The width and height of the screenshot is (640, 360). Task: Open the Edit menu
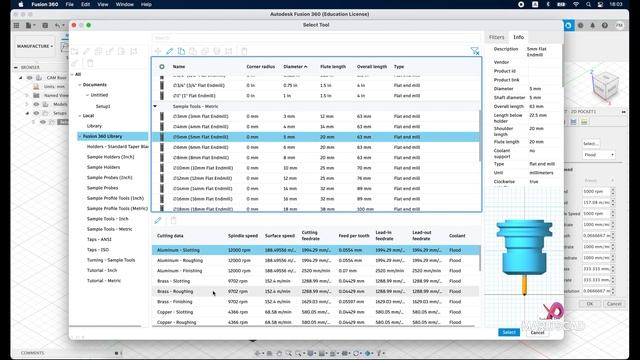[x=85, y=4]
